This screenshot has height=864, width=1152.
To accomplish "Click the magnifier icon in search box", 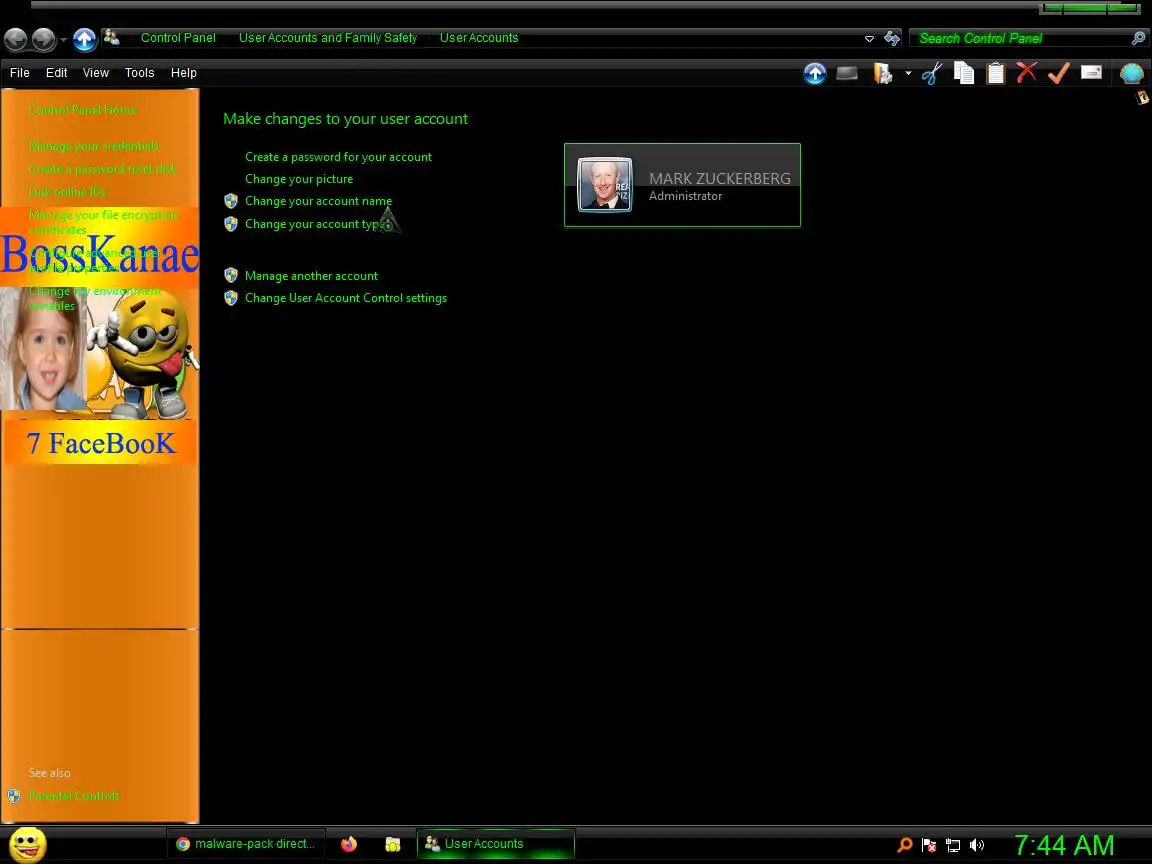I will tap(1139, 38).
